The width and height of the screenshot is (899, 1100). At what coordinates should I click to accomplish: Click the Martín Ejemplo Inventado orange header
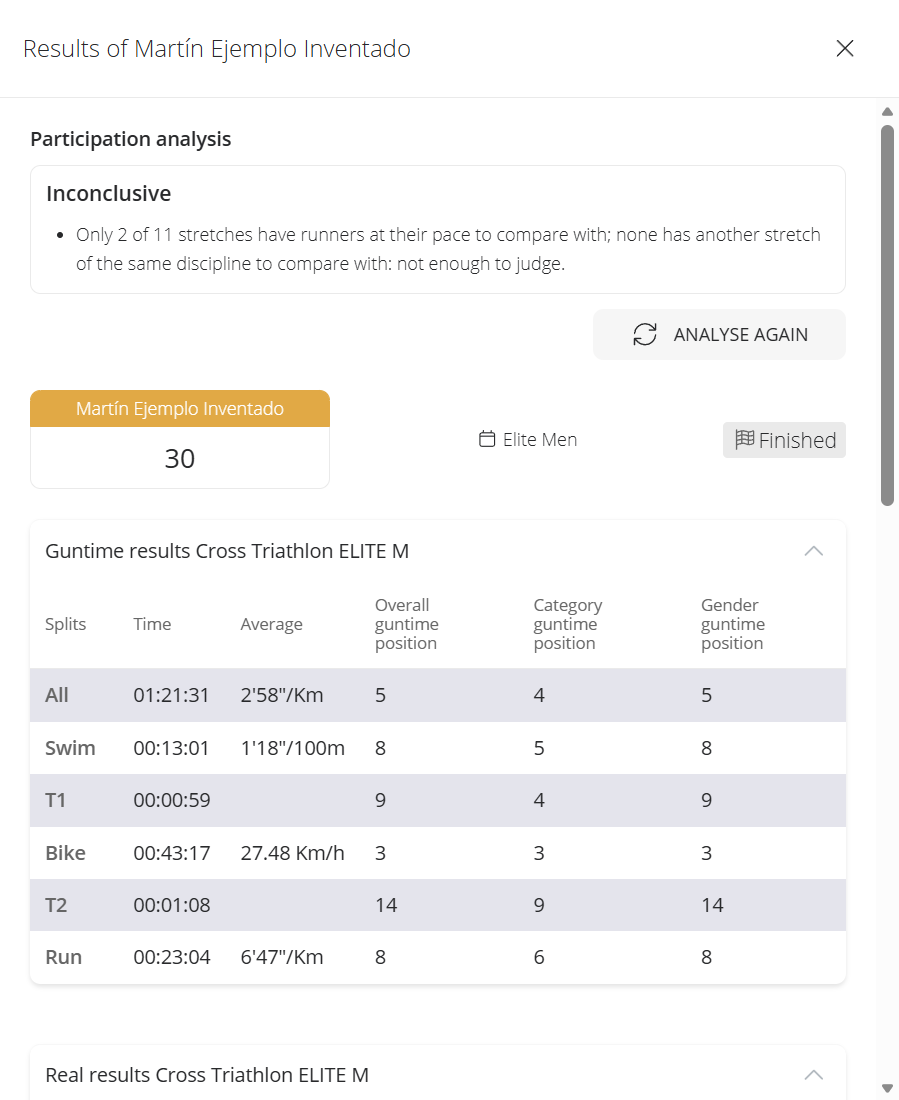tap(180, 408)
